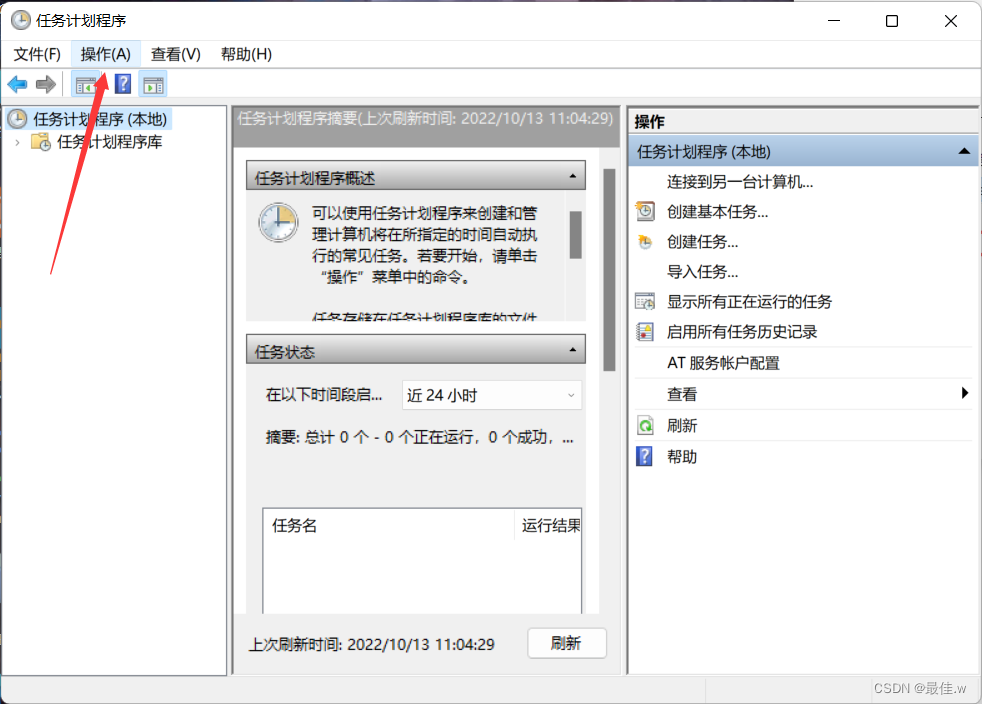The height and width of the screenshot is (704, 982).
Task: Click the blue Back arrow toolbar icon
Action: 18,84
